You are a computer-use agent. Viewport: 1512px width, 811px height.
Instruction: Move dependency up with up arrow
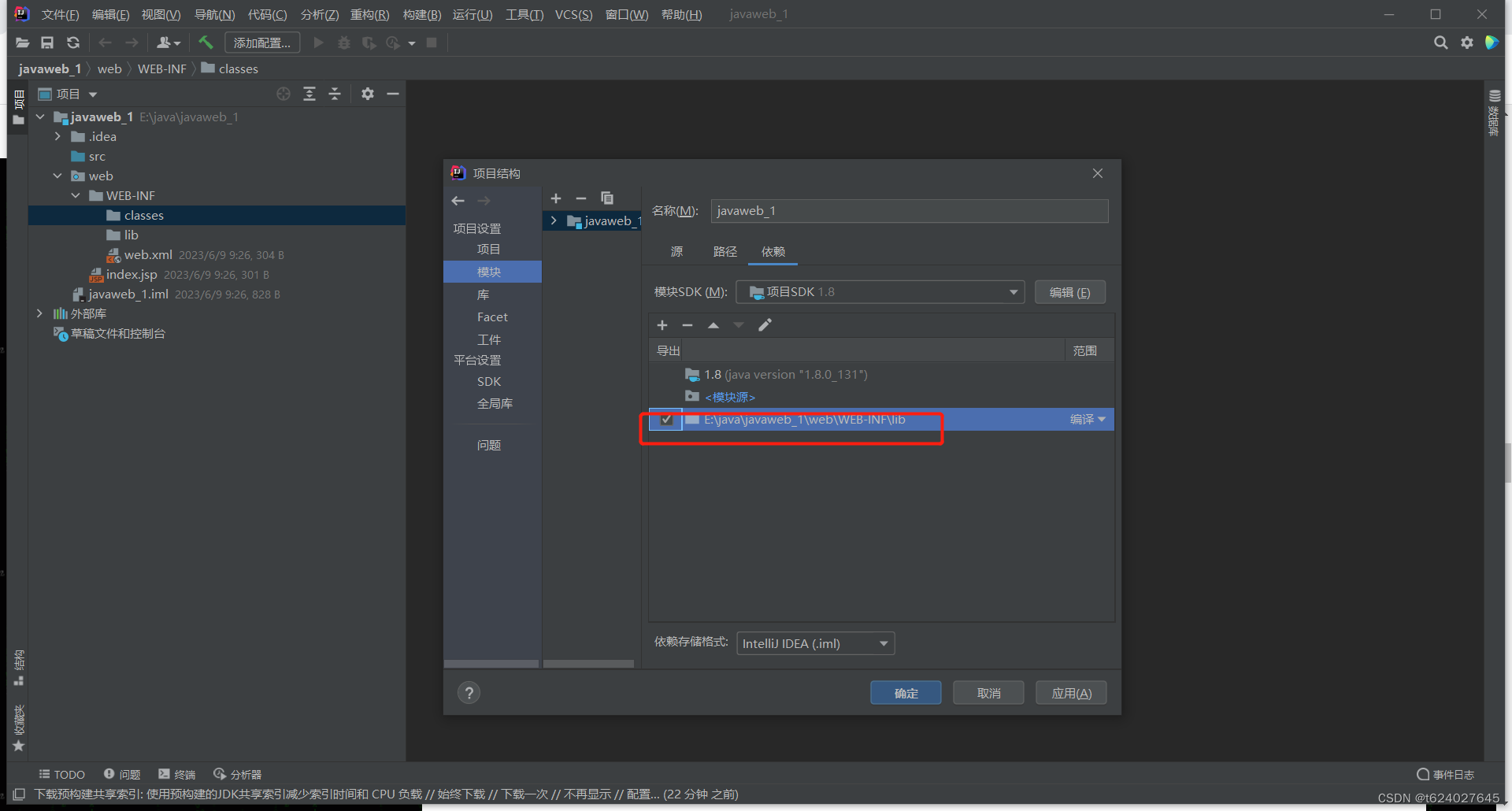click(713, 325)
